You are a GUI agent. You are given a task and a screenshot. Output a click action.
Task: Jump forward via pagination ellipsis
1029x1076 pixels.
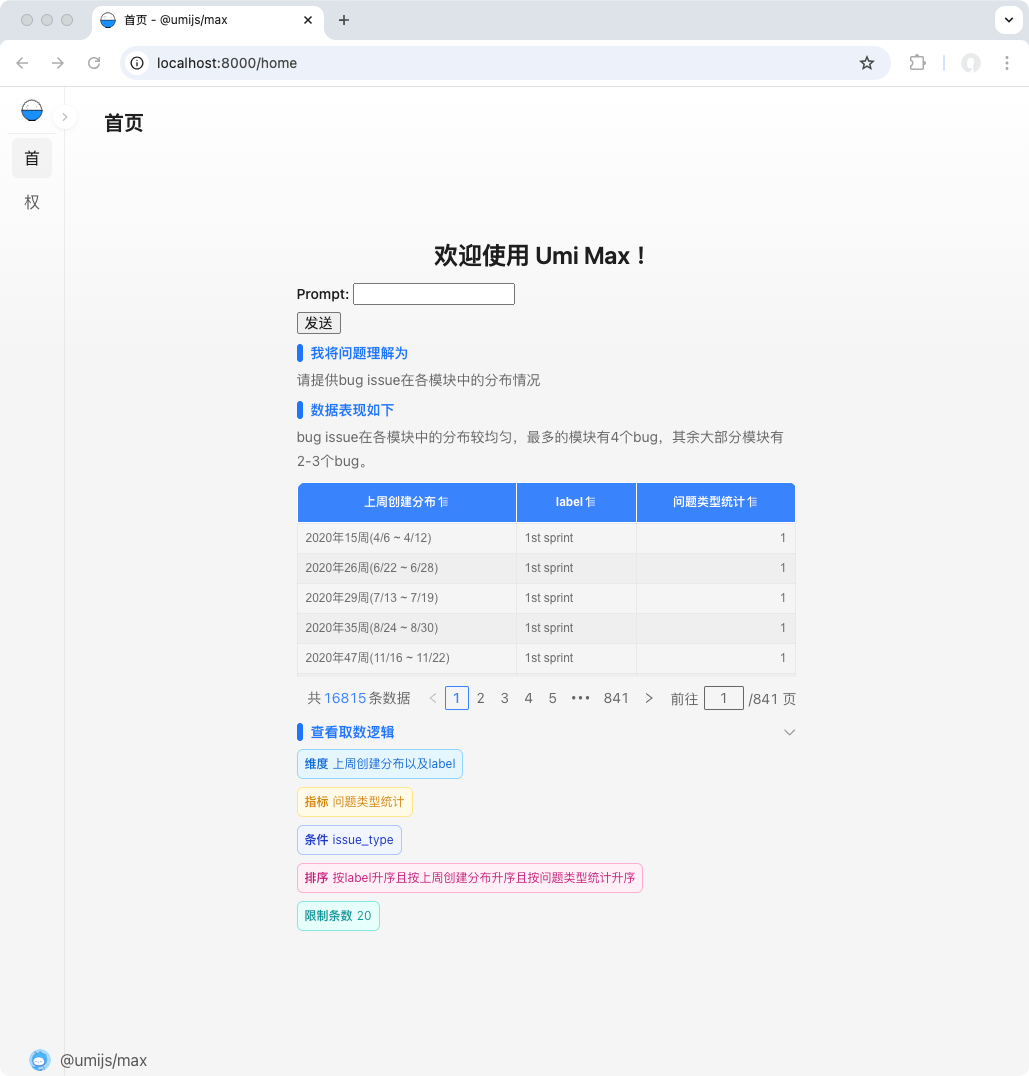580,698
